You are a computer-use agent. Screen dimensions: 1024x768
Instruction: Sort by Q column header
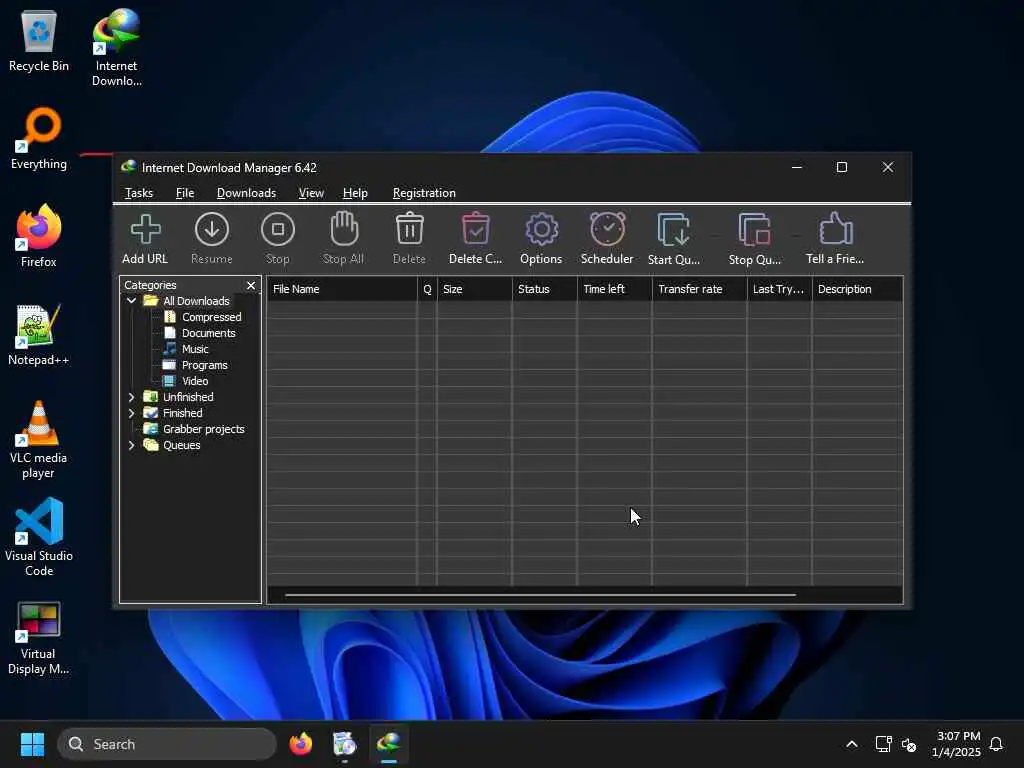click(x=427, y=289)
